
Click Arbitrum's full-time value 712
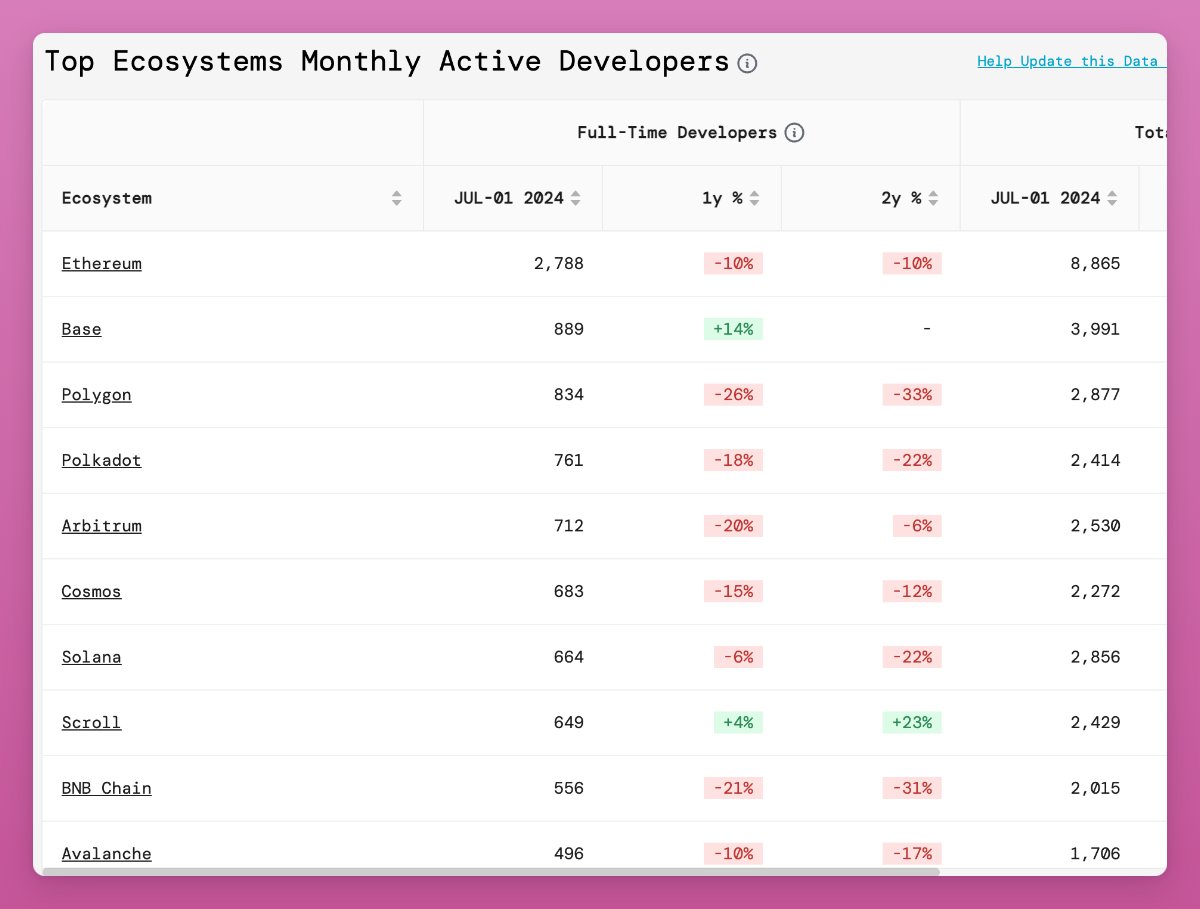[x=569, y=526]
